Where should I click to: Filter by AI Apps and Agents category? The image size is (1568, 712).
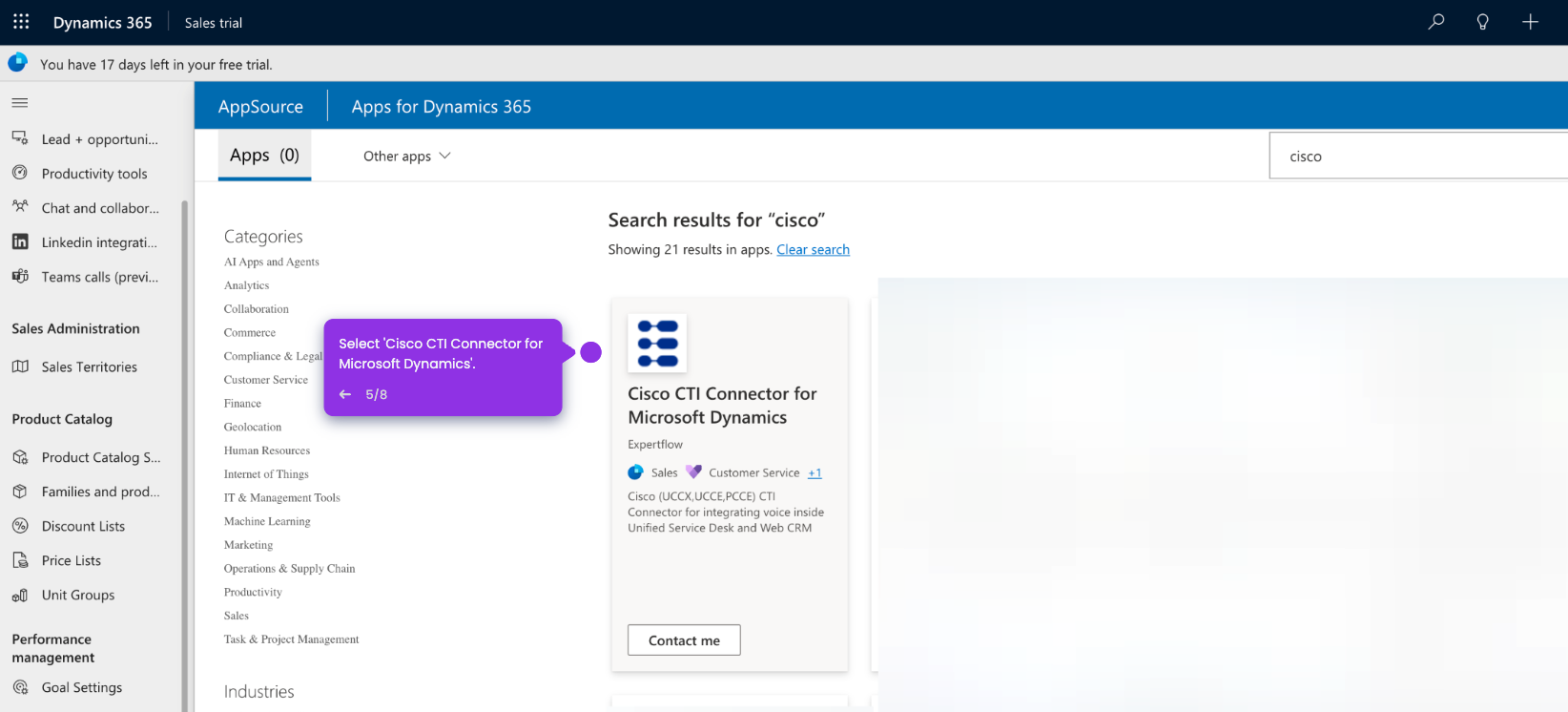[272, 262]
